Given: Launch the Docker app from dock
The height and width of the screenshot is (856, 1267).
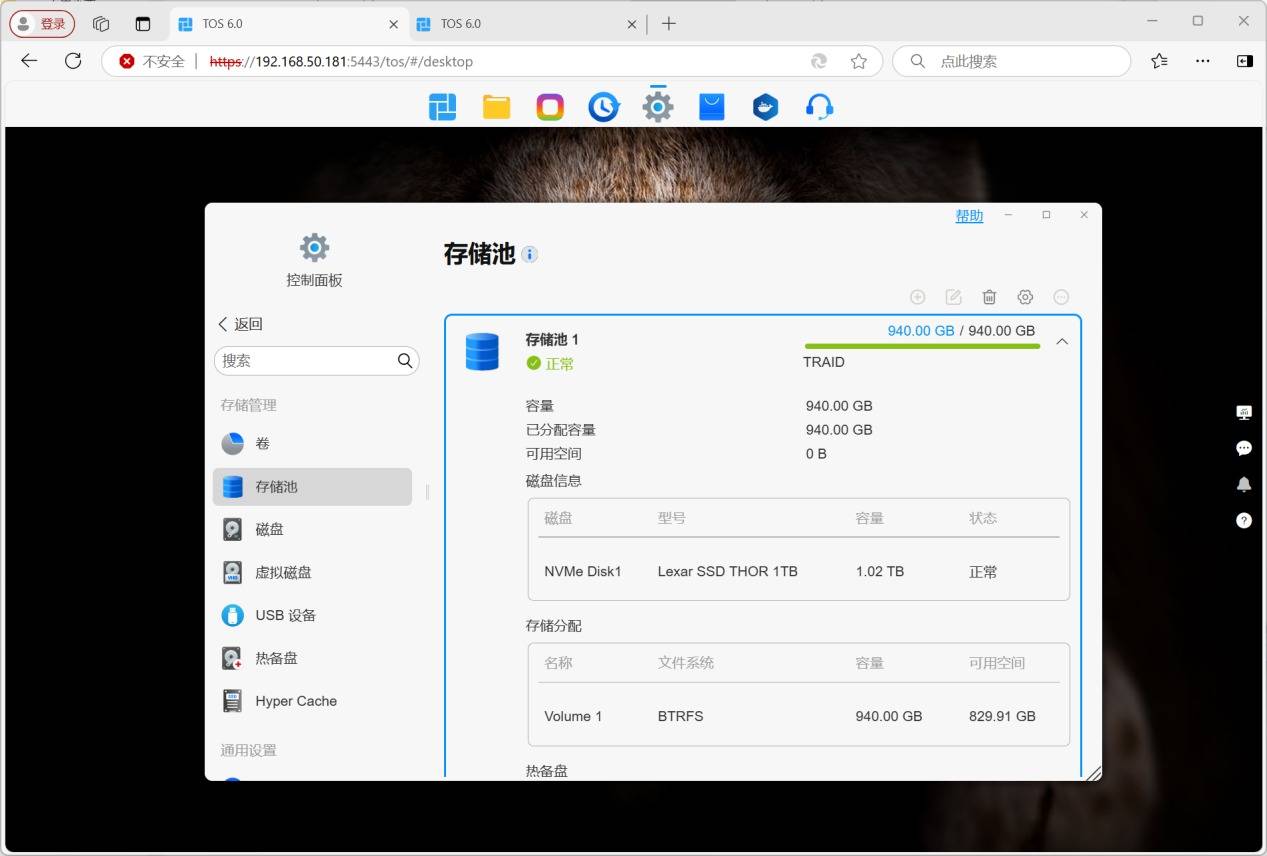Looking at the screenshot, I should click(x=765, y=107).
